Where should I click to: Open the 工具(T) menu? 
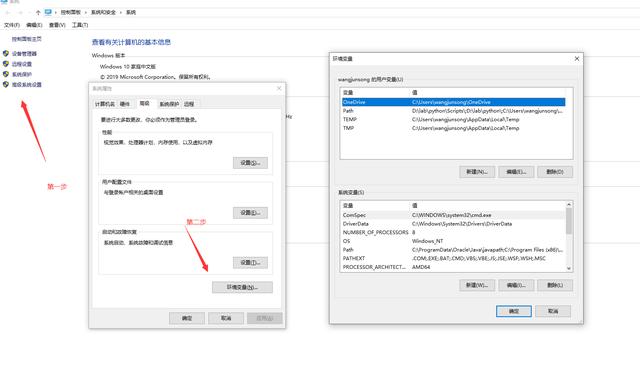pyautogui.click(x=80, y=25)
